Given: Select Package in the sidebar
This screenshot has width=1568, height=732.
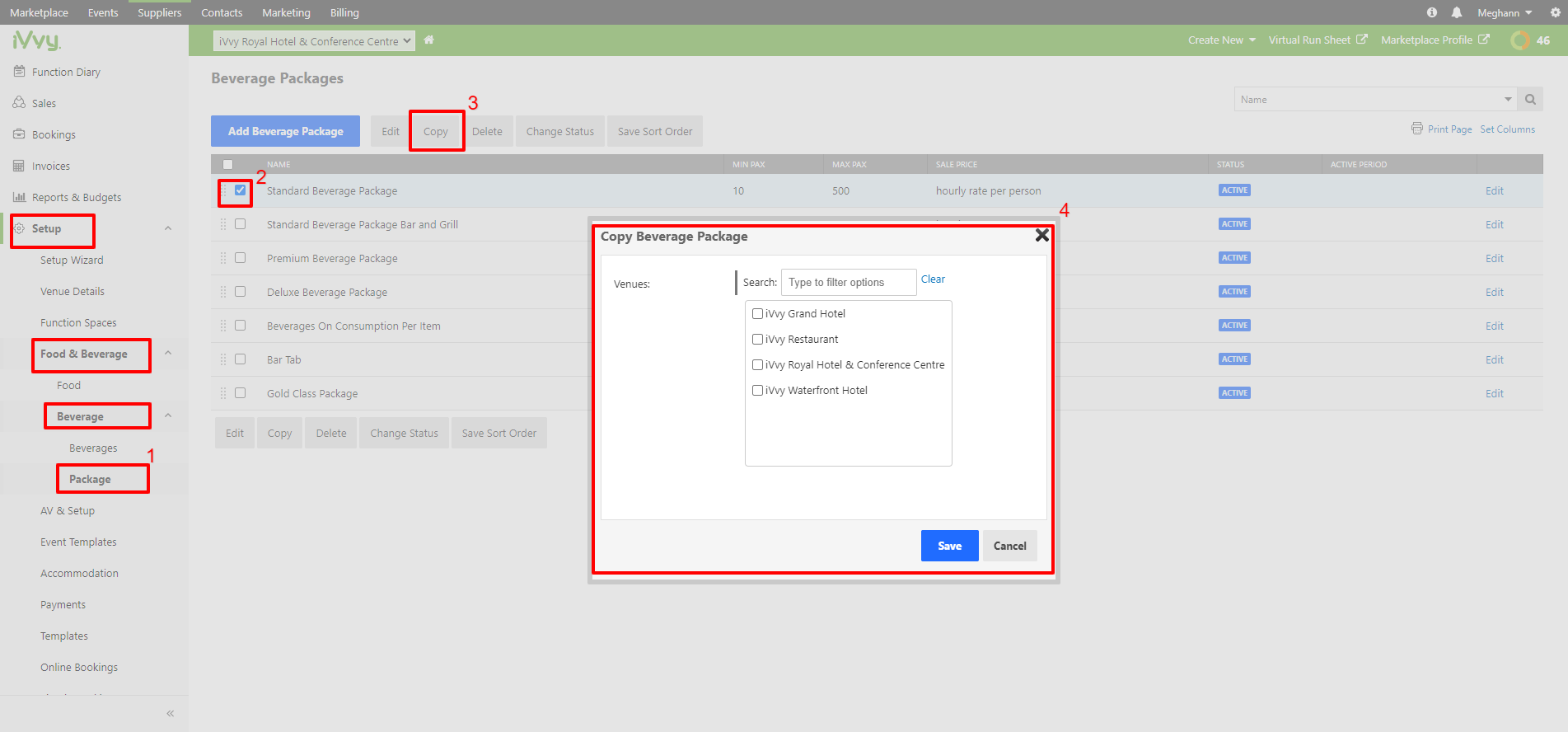Looking at the screenshot, I should point(90,479).
